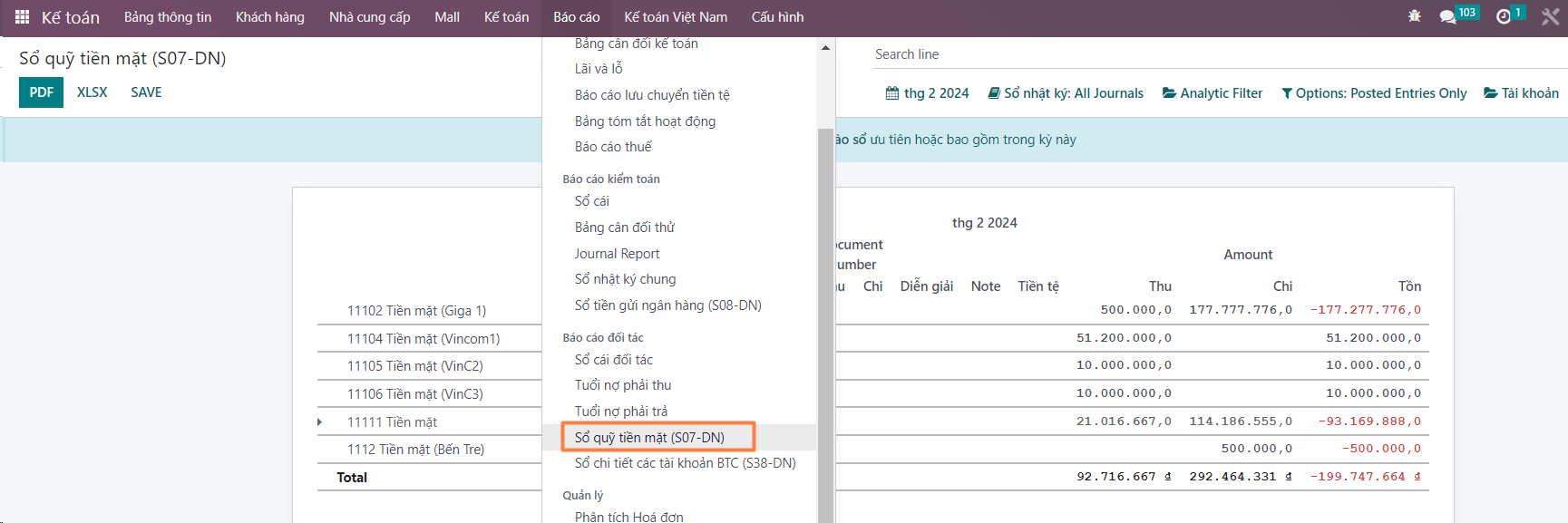Click the Kế toán app title
This screenshot has width=1568, height=523.
point(71,17)
